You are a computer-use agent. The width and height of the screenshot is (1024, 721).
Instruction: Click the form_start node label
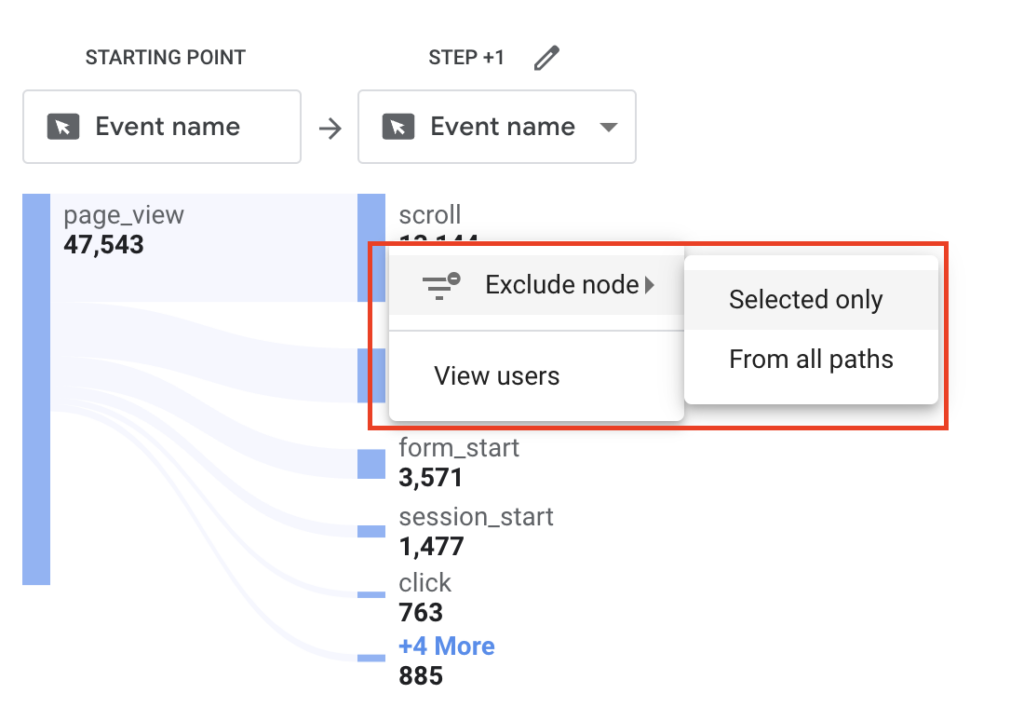click(459, 448)
